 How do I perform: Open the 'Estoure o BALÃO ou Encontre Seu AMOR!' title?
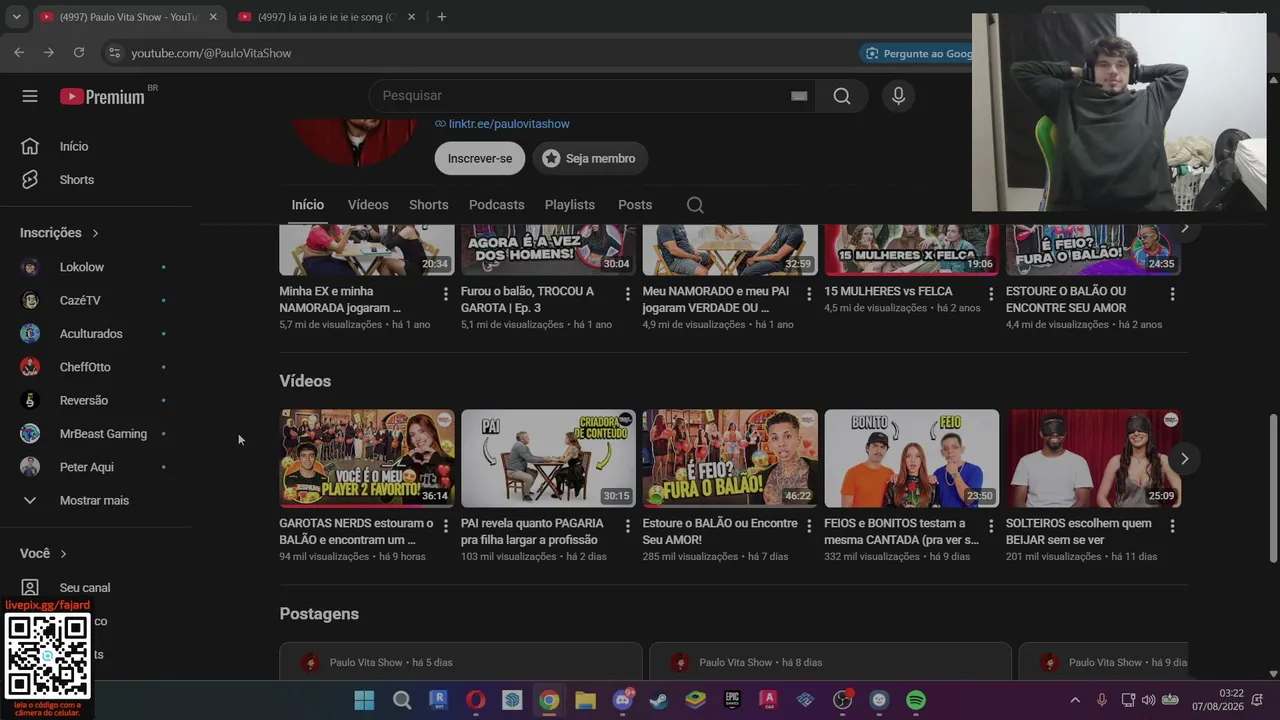(x=720, y=532)
